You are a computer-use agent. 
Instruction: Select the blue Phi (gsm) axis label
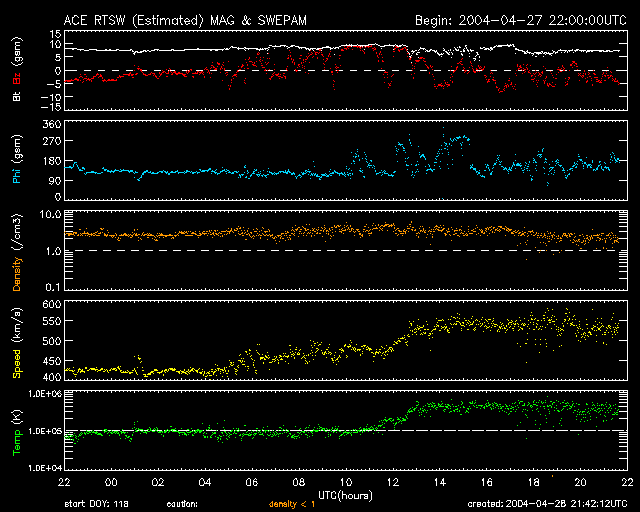(x=16, y=159)
